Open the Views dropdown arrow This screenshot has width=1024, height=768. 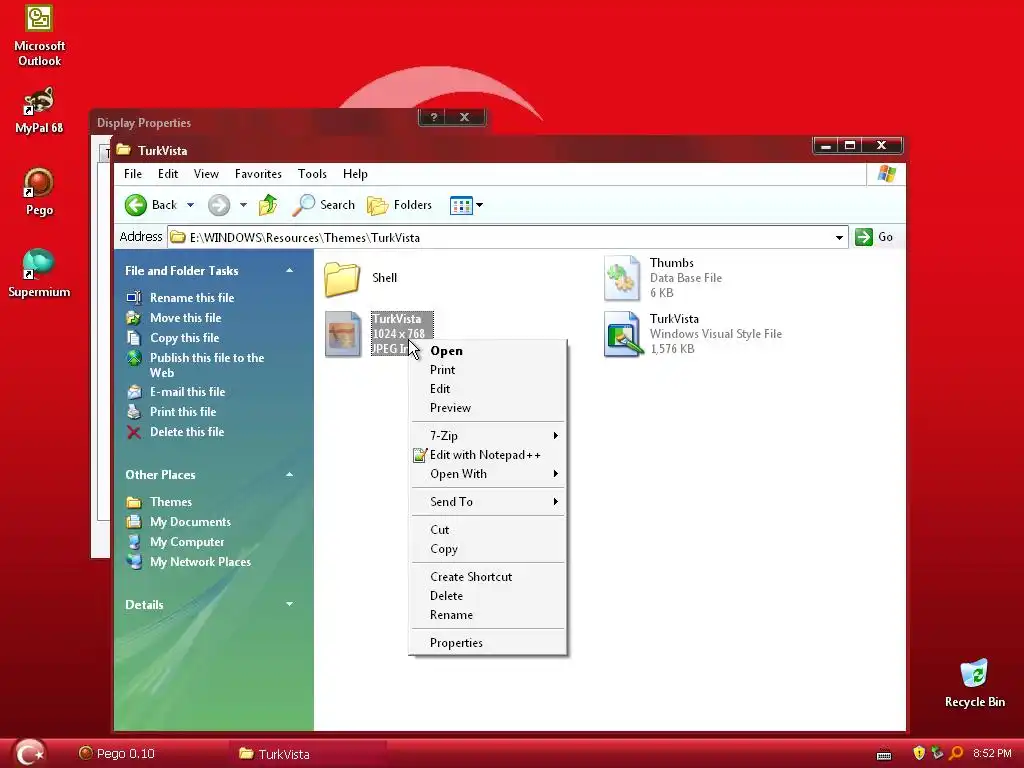coord(479,205)
